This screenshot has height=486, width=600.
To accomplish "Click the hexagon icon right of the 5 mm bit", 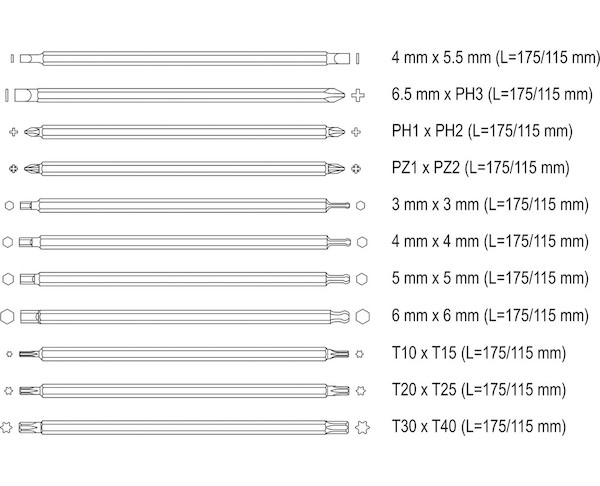I will pyautogui.click(x=361, y=279).
